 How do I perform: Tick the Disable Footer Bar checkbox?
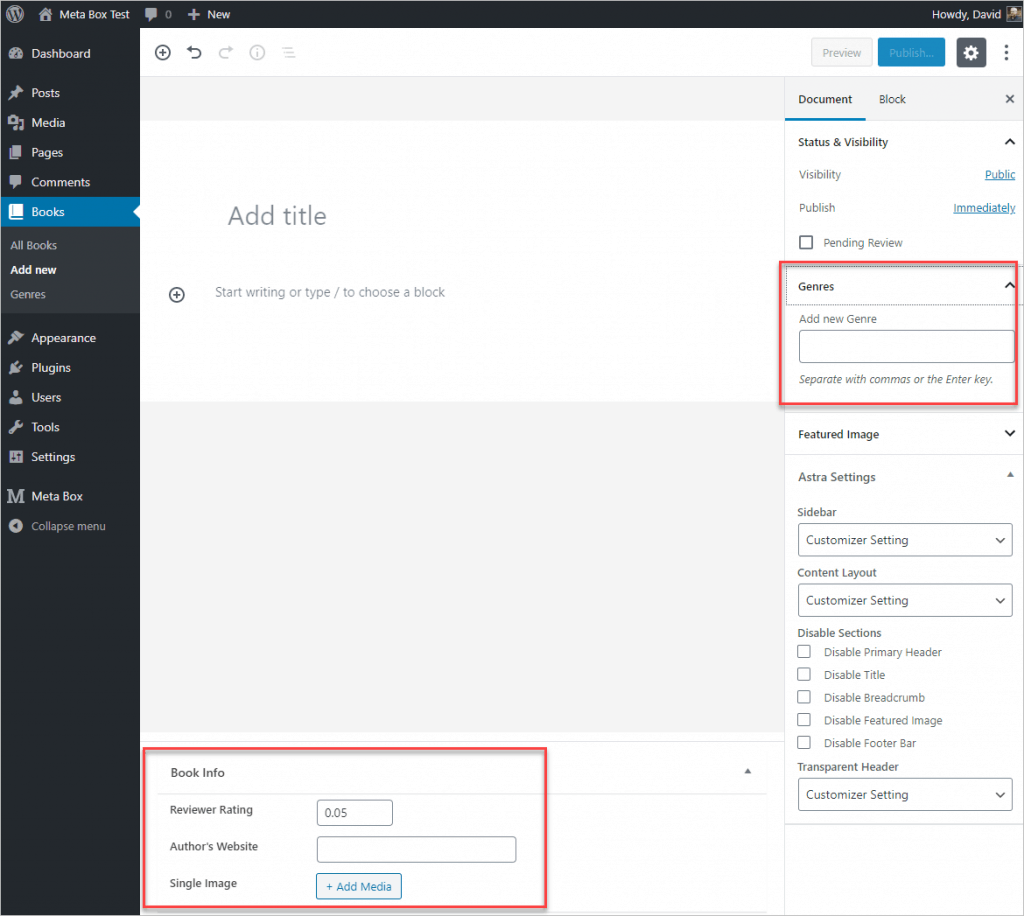[x=804, y=743]
